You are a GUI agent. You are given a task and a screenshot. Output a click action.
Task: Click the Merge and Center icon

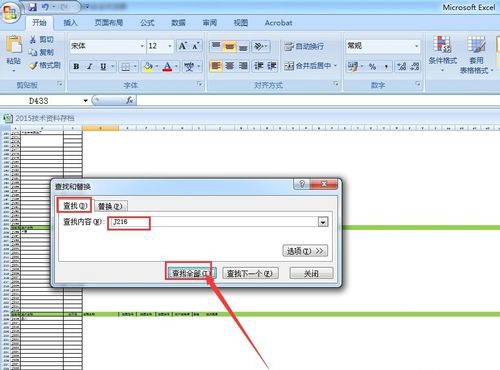[x=289, y=66]
